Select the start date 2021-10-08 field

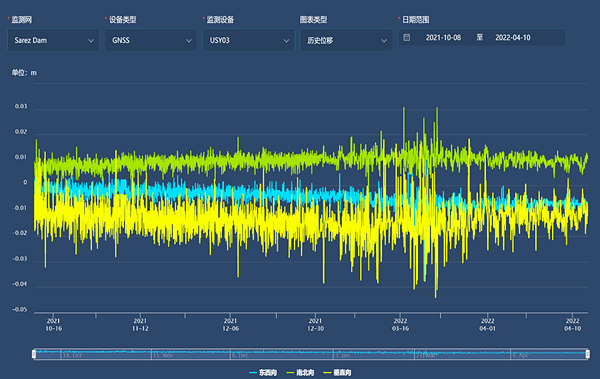443,38
